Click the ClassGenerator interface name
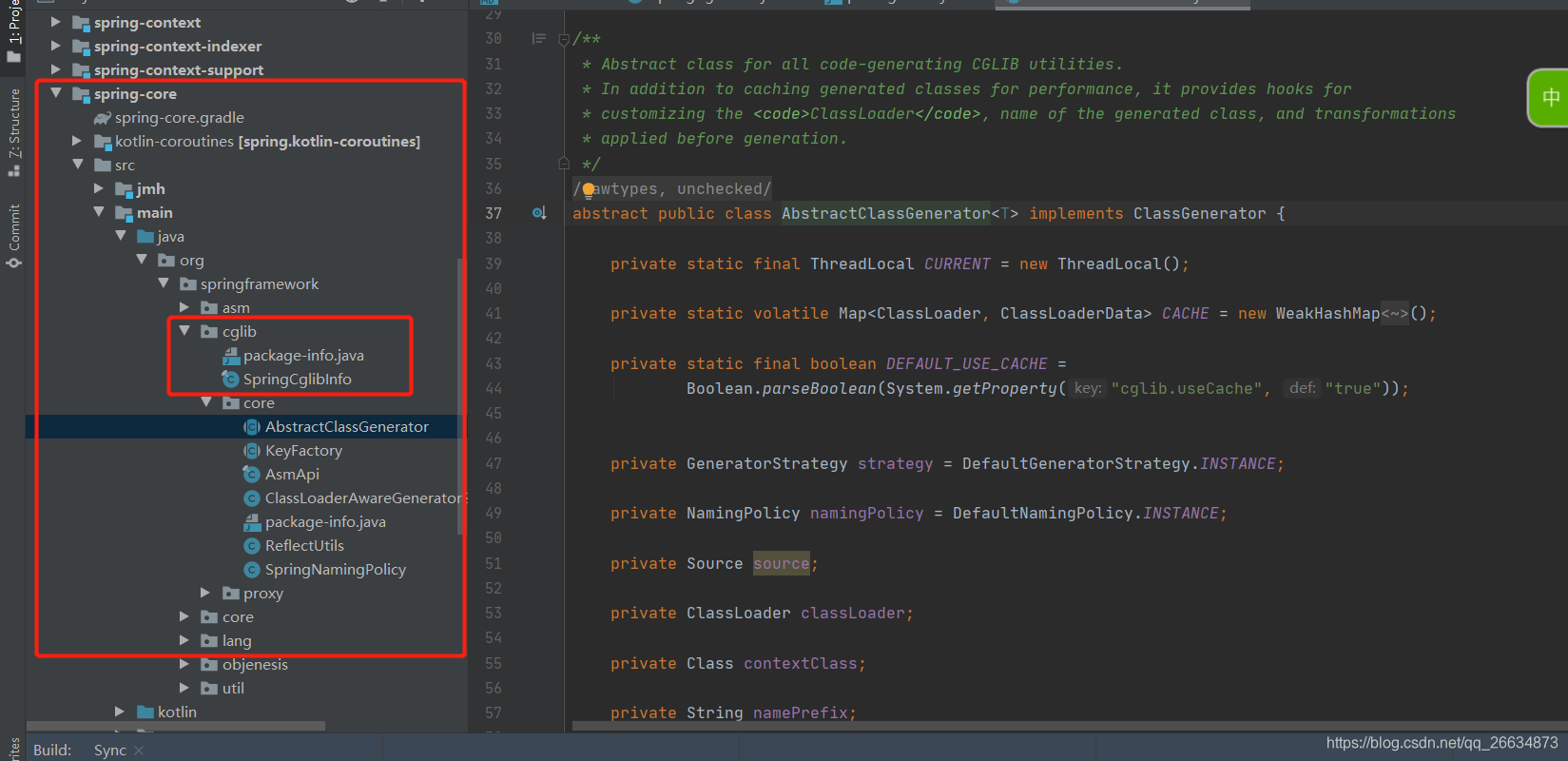The width and height of the screenshot is (1568, 761). point(1200,213)
